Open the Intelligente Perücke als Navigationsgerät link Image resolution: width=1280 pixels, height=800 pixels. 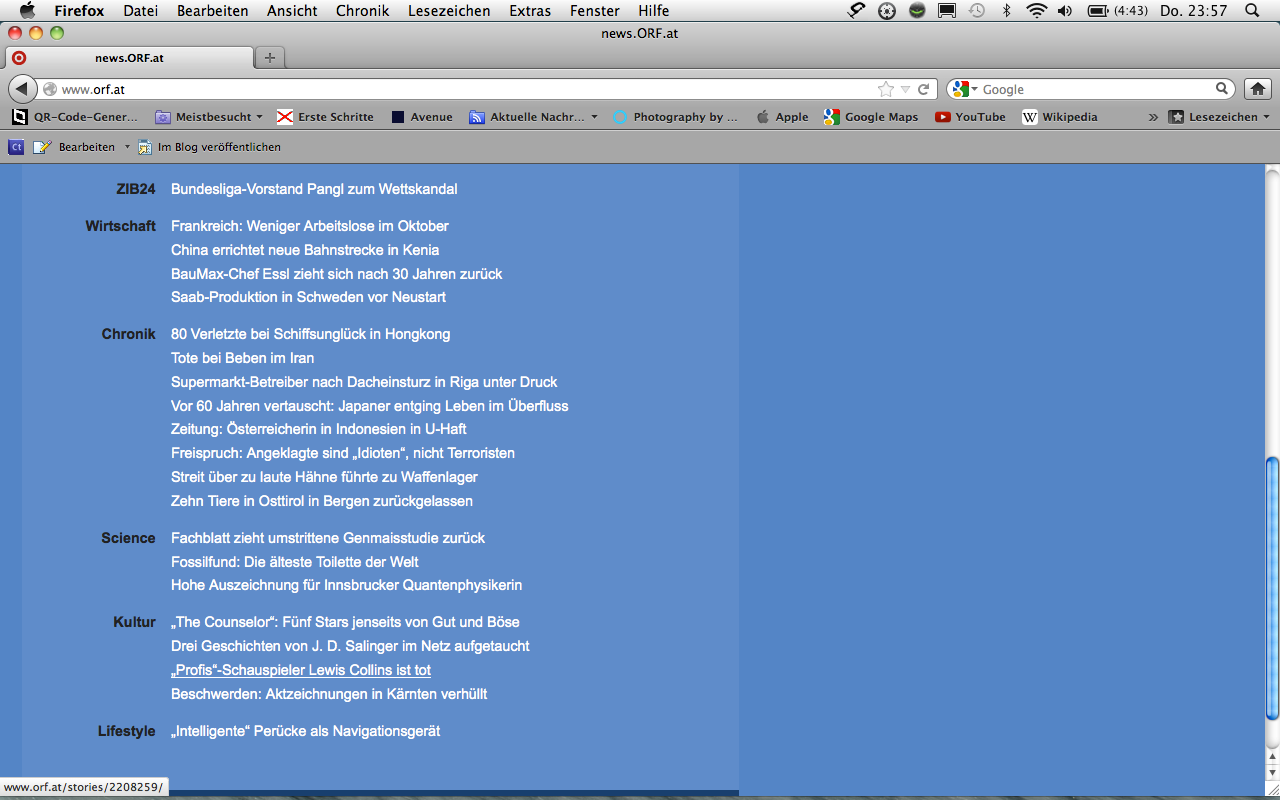coord(306,731)
